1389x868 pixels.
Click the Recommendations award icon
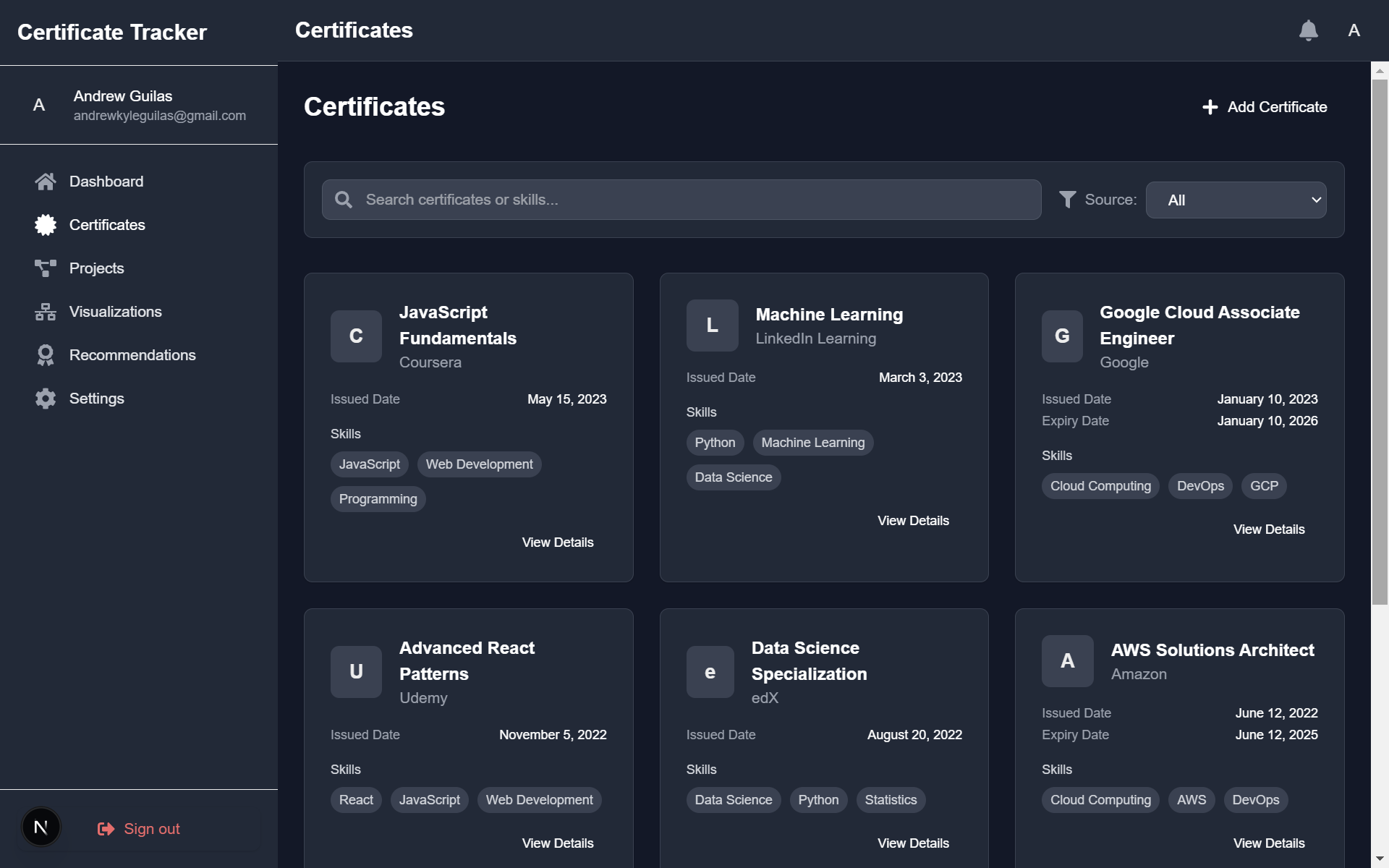coord(46,355)
